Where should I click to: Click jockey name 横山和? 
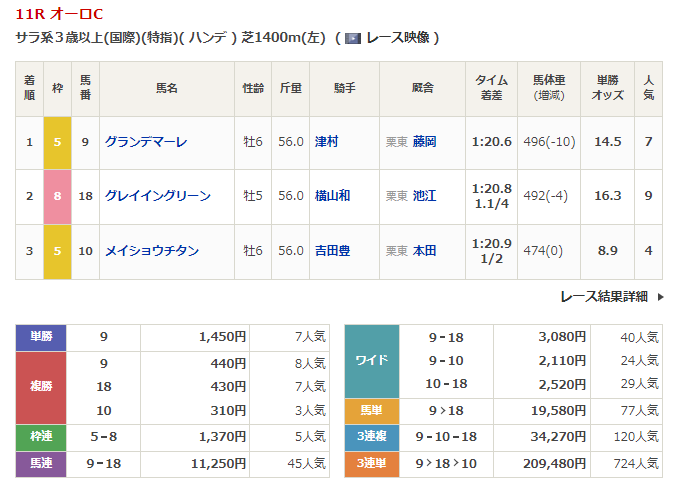tap(332, 196)
